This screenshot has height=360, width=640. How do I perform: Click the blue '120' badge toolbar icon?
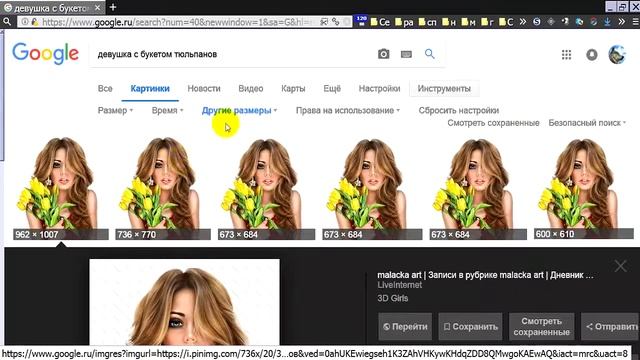coord(361,21)
